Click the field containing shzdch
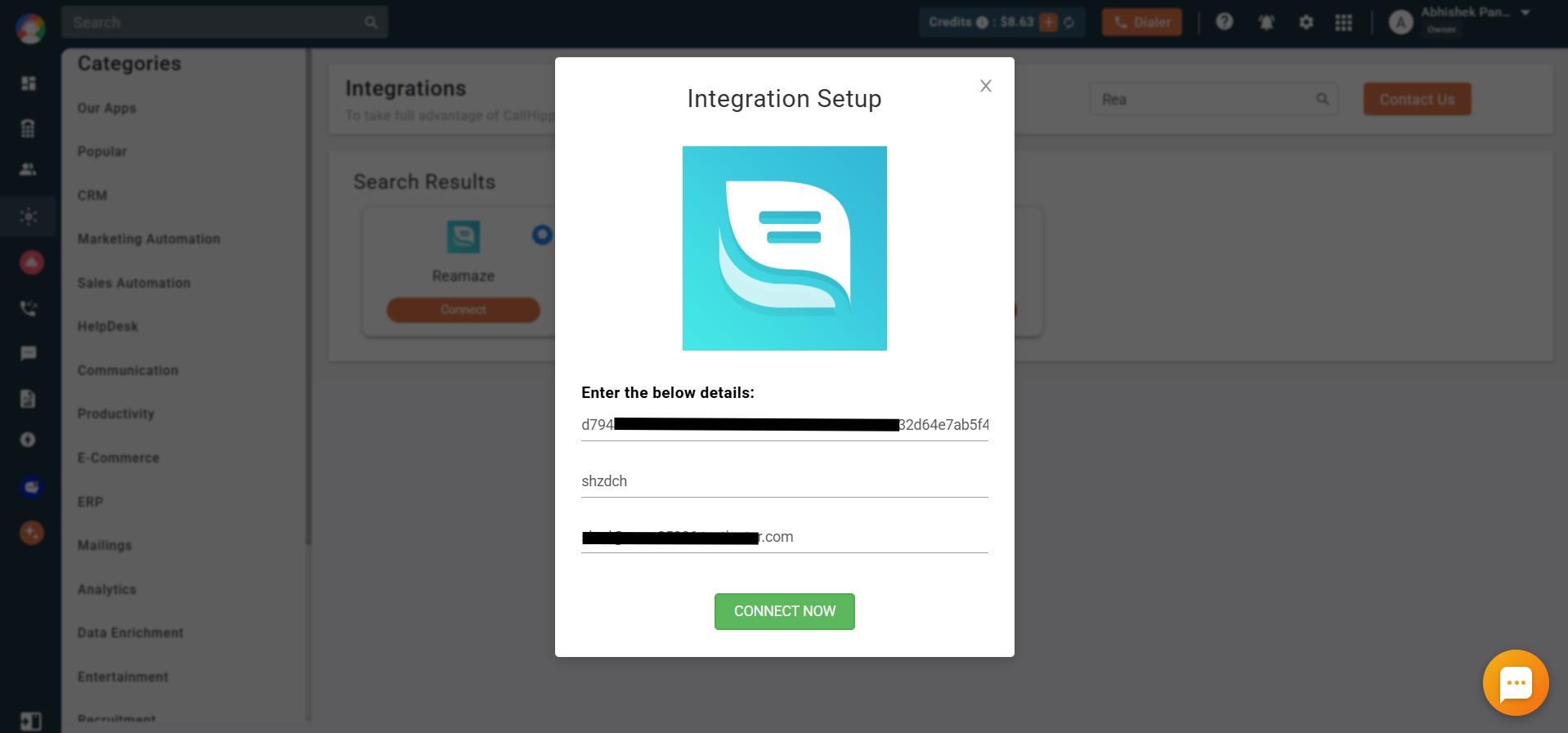This screenshot has height=733, width=1568. click(785, 481)
